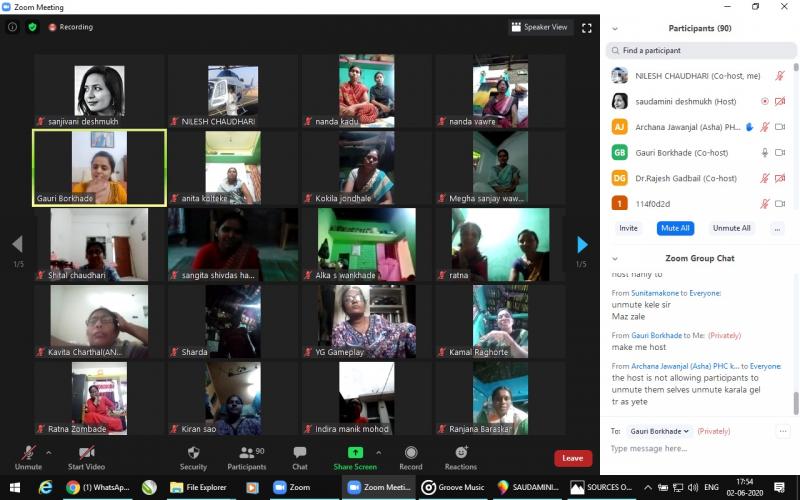
Task: Open chat recipient dropdown Gauri Borkhade
Action: point(659,432)
